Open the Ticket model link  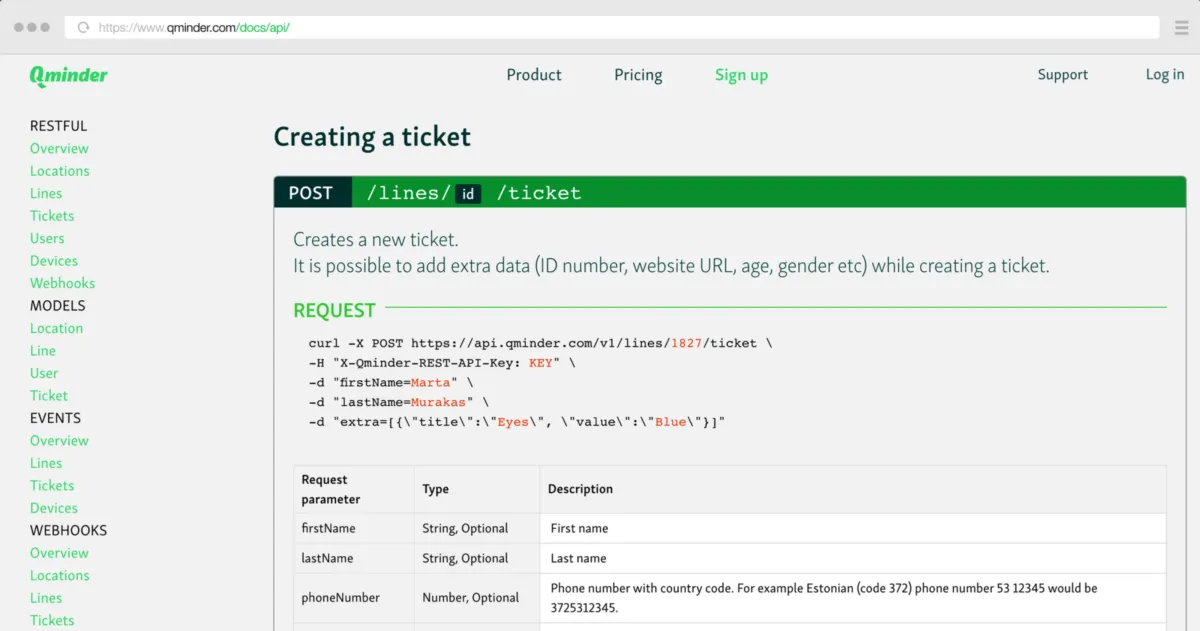point(49,396)
